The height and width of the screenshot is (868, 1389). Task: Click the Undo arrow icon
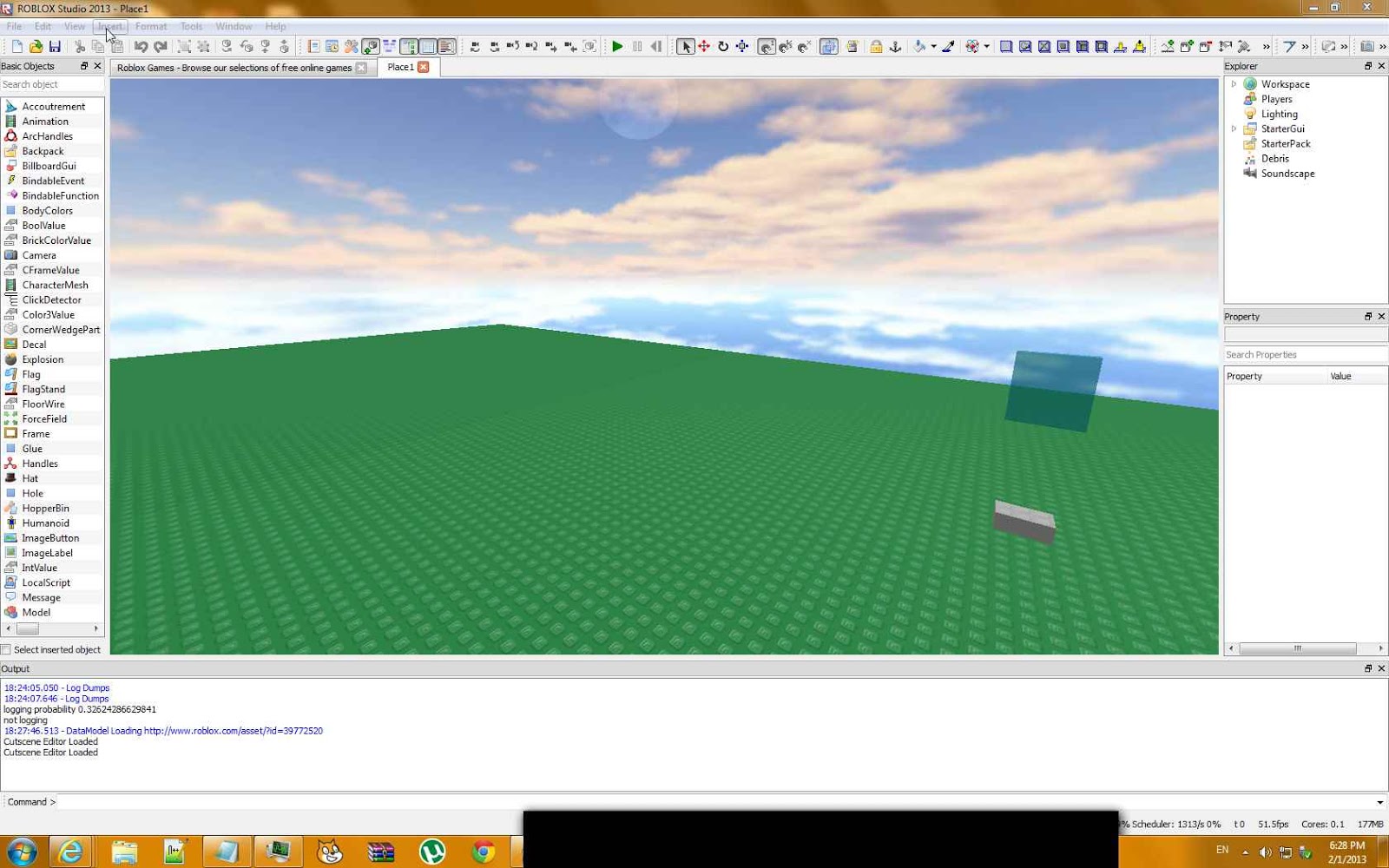coord(141,47)
